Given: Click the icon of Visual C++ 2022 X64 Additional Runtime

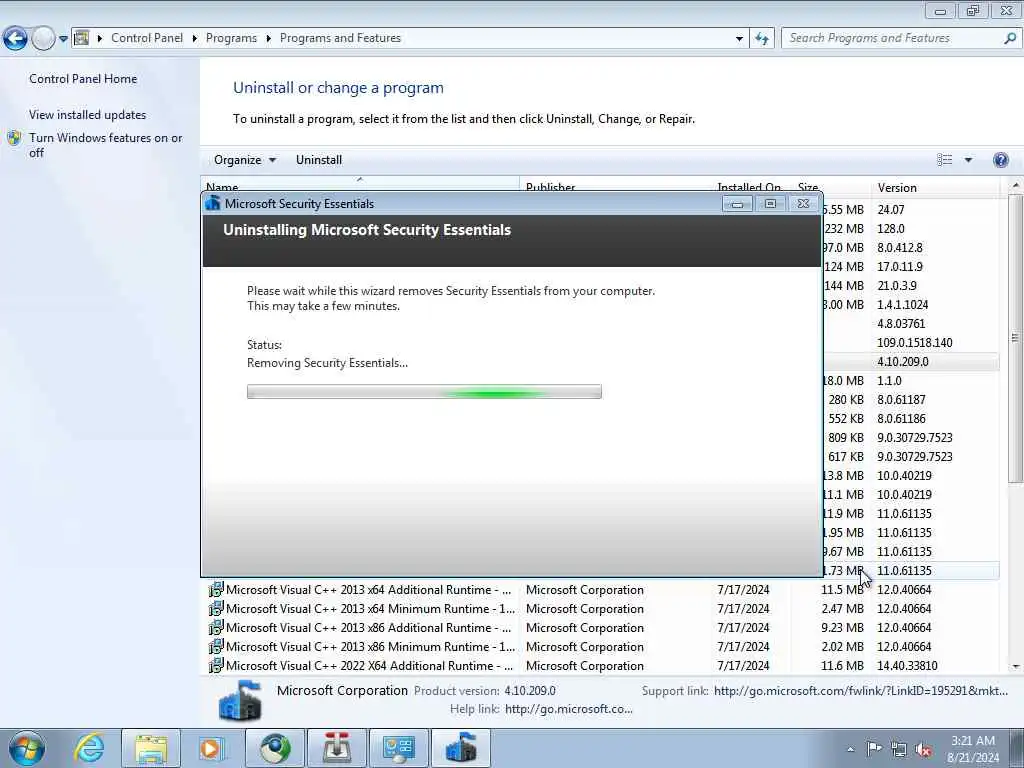Looking at the screenshot, I should click(x=216, y=665).
